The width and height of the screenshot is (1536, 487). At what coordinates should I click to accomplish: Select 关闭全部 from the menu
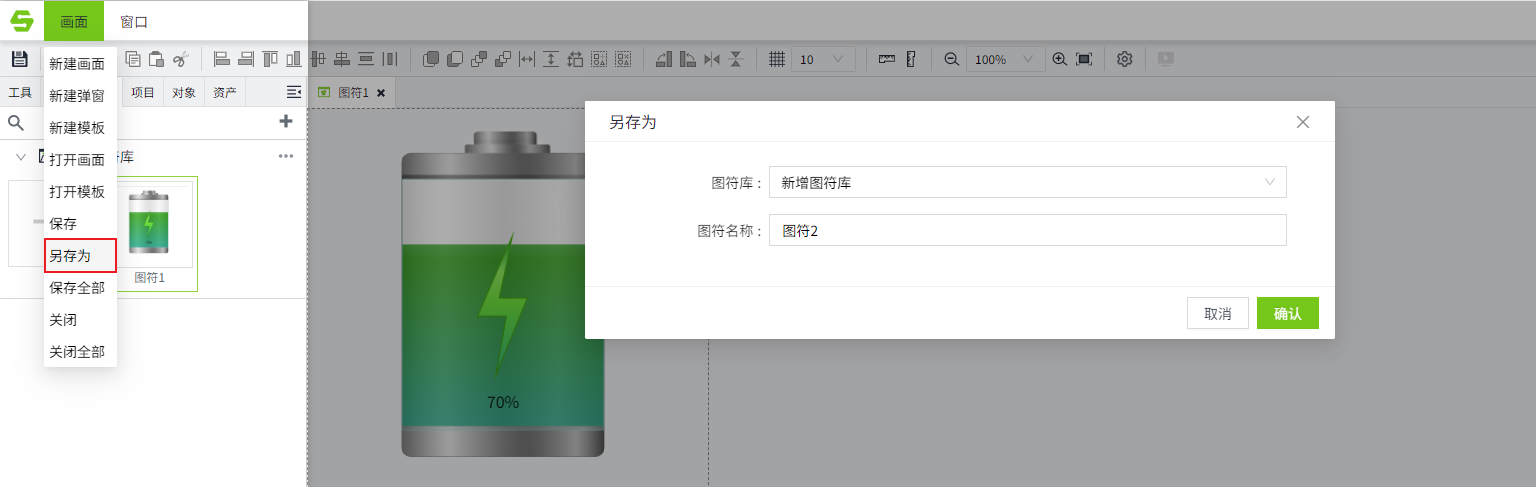click(80, 352)
